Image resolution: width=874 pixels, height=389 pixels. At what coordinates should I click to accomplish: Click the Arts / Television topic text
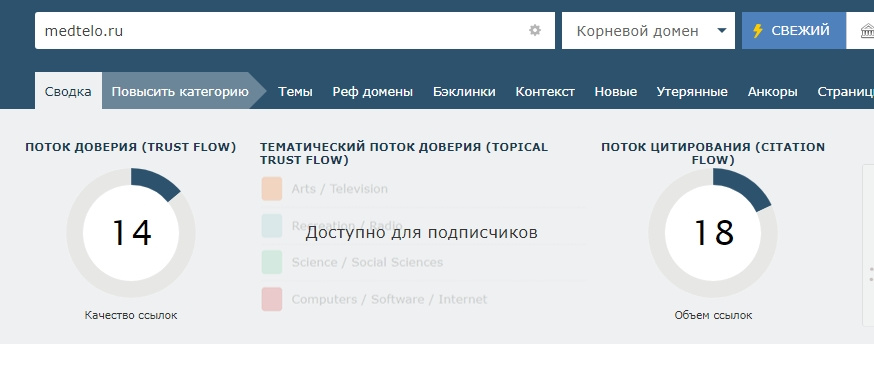[339, 189]
